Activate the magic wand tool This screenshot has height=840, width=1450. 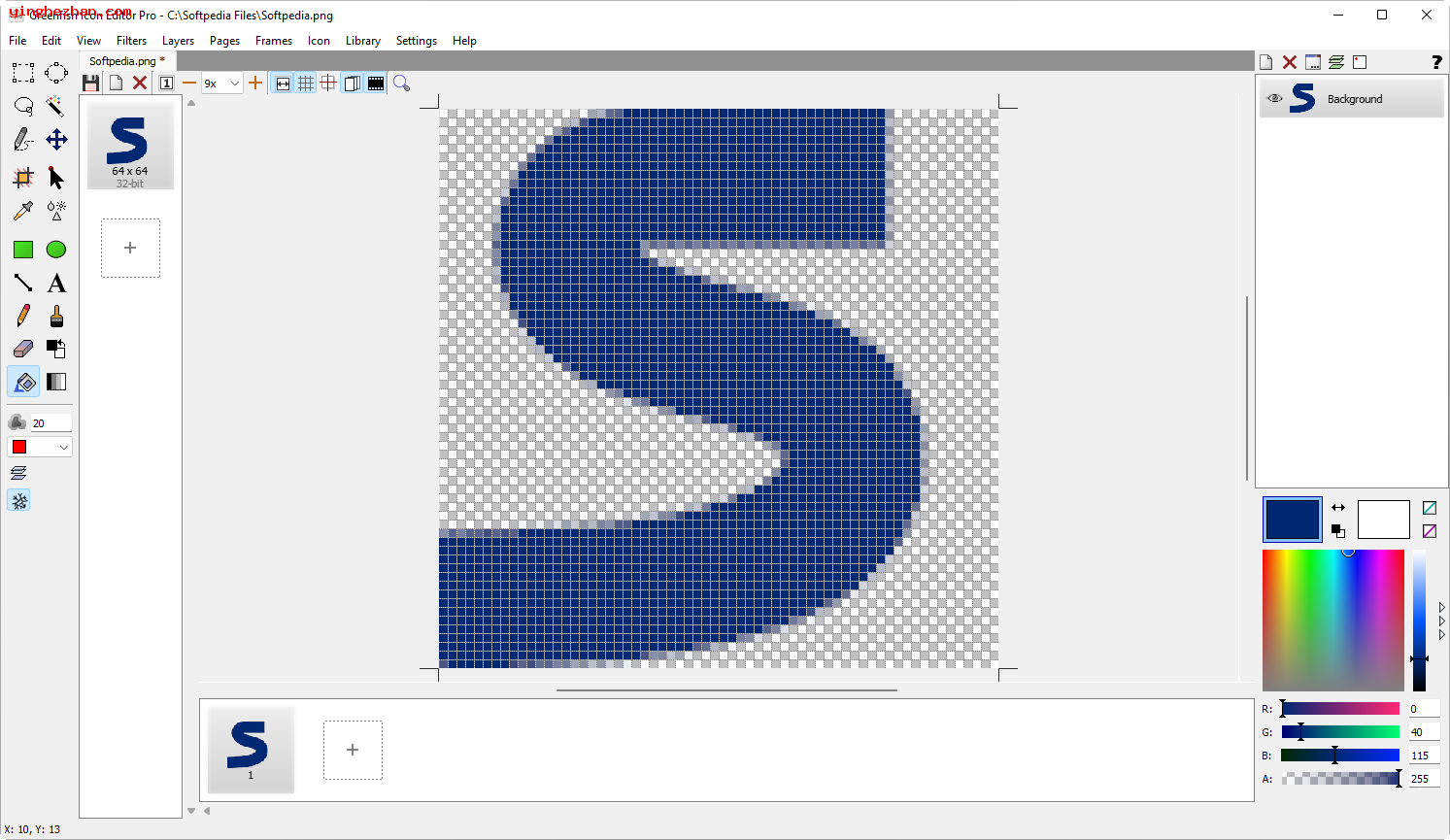(56, 106)
